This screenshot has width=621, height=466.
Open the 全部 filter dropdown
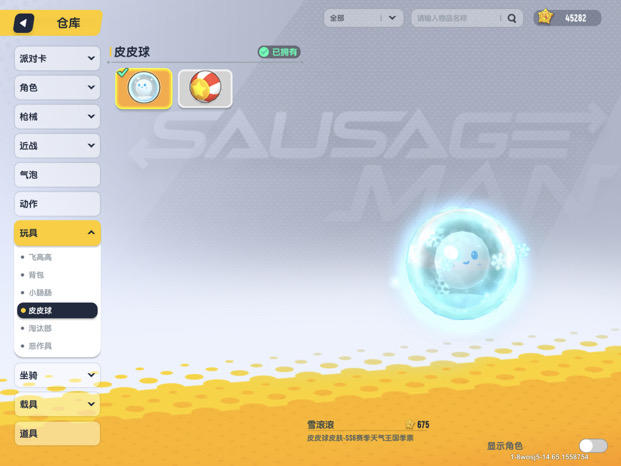pos(364,18)
